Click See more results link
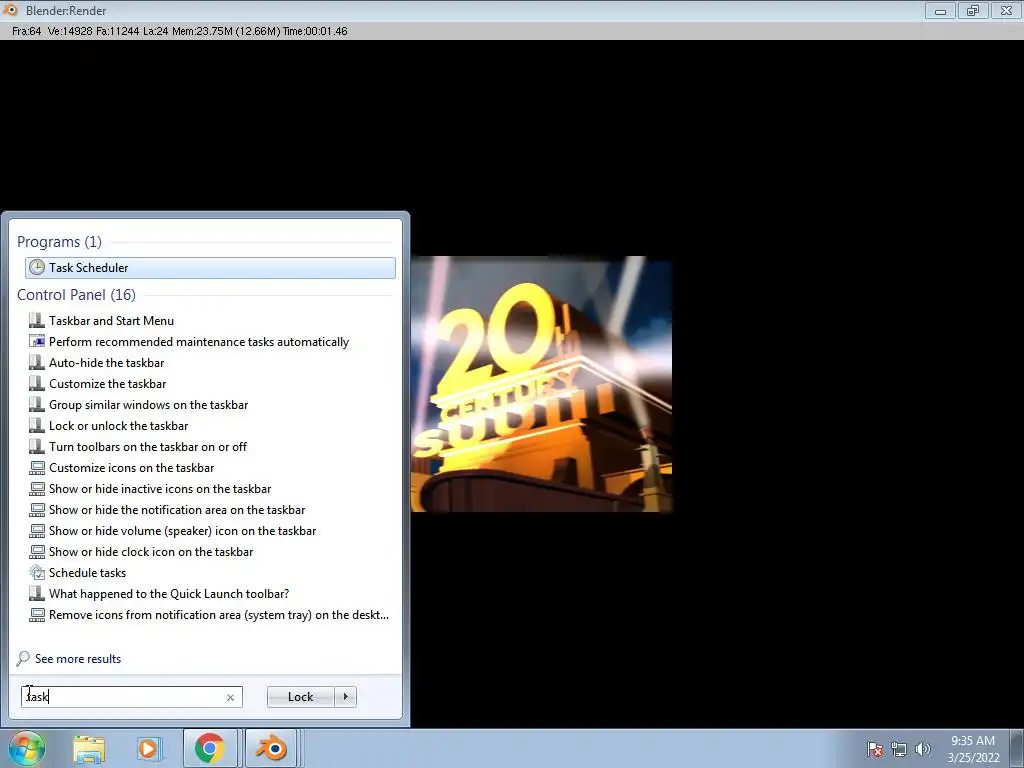This screenshot has width=1024, height=768. coord(78,659)
